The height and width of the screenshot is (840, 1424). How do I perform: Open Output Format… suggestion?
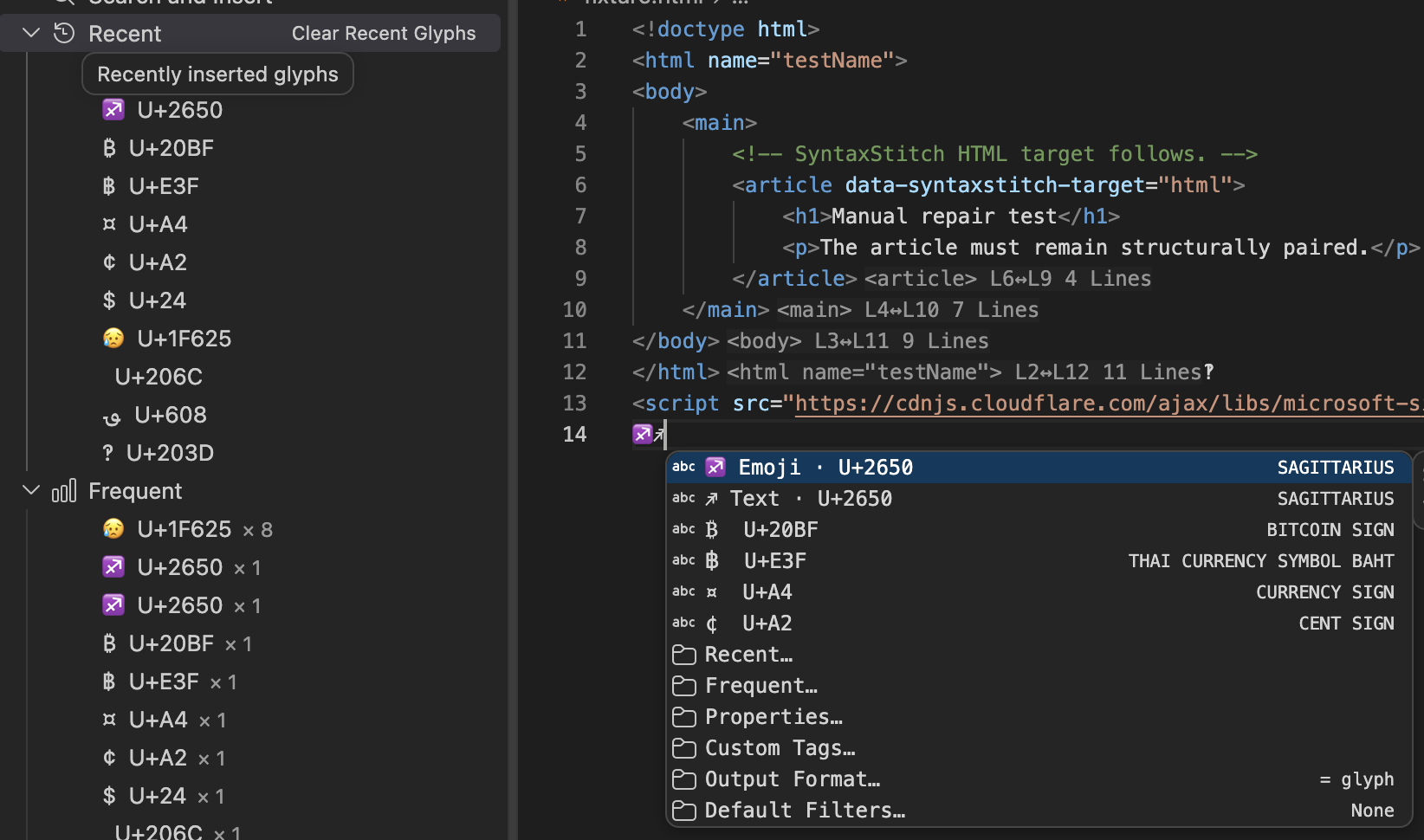pos(1039,779)
